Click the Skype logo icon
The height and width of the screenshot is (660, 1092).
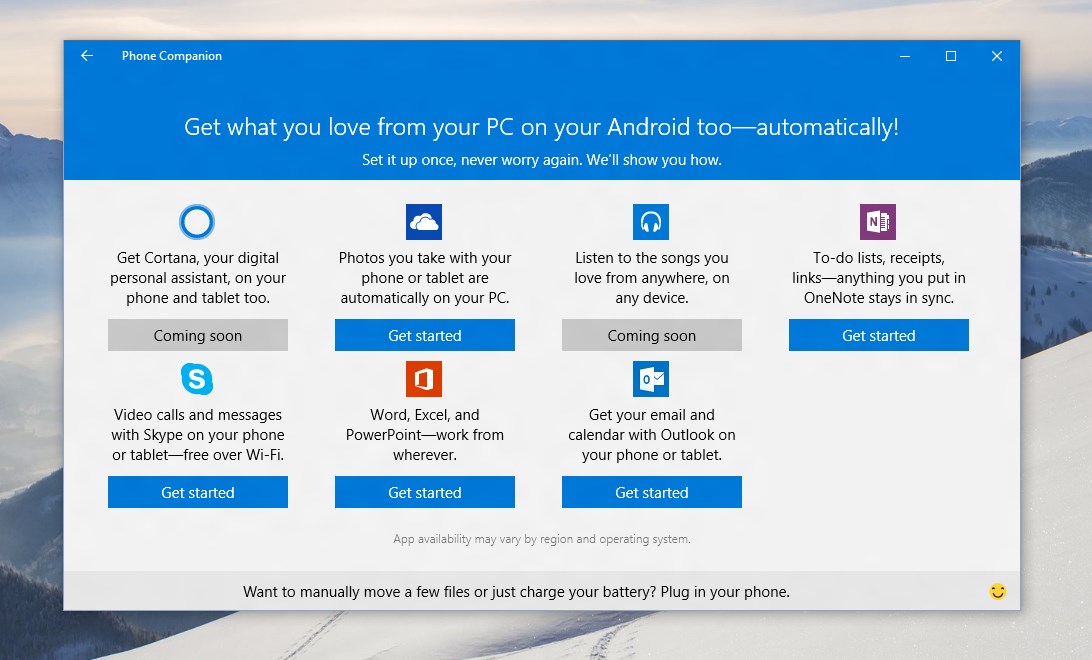[x=197, y=379]
